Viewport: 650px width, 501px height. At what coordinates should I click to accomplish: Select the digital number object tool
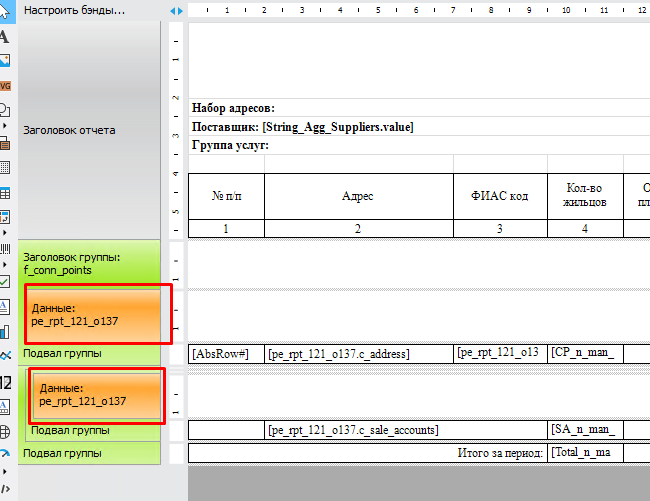5,381
